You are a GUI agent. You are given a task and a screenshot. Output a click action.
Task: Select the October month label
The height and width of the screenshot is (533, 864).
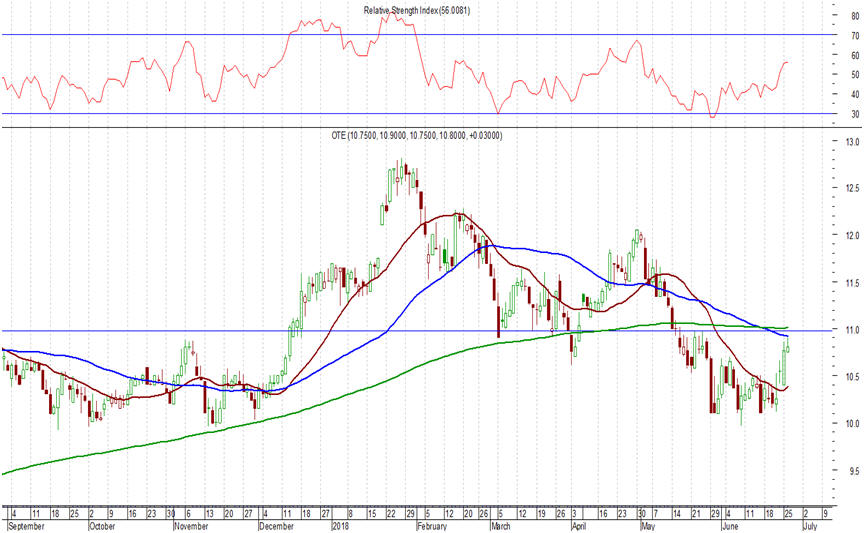(102, 526)
